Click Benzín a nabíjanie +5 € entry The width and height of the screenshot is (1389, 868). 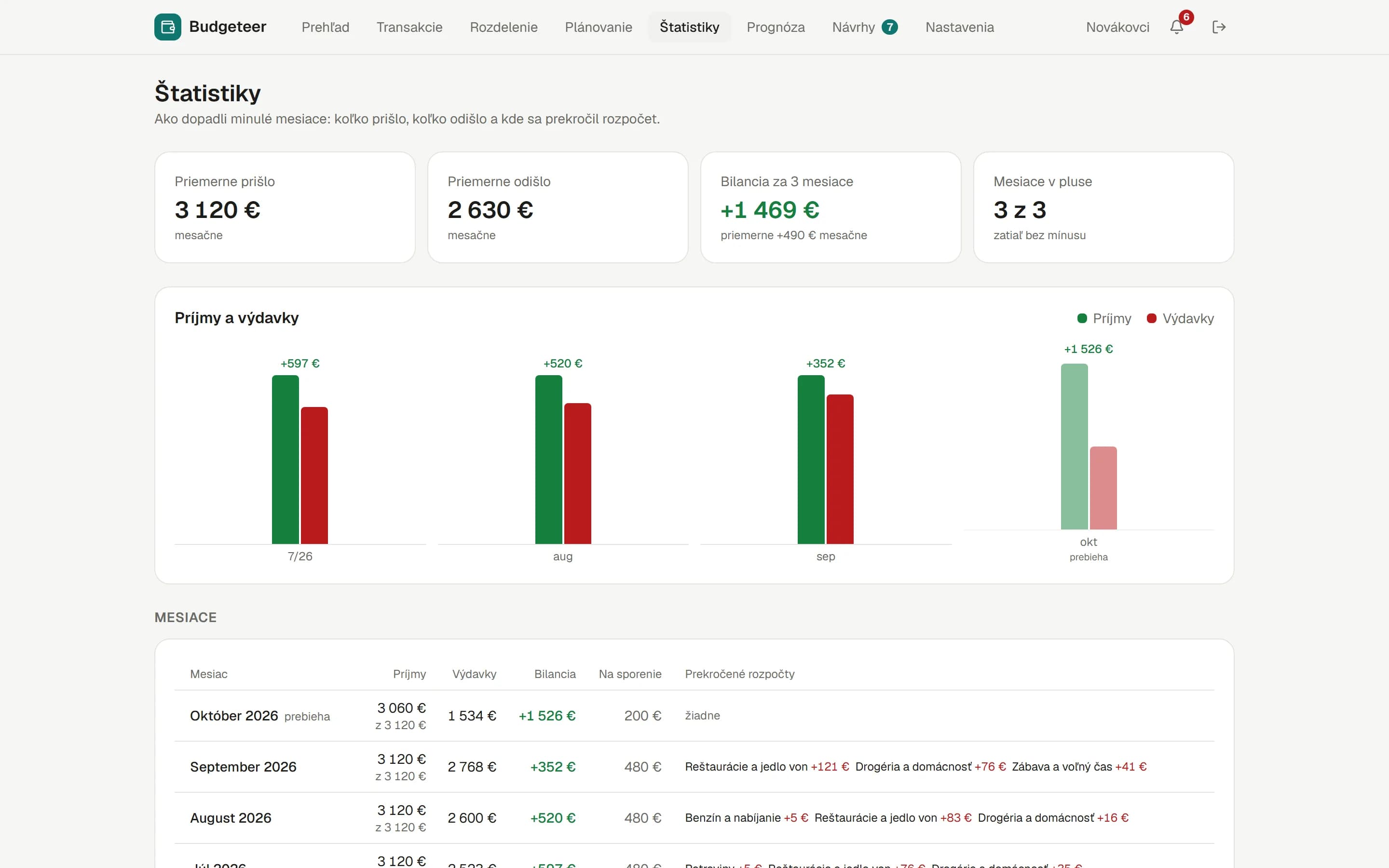746,818
